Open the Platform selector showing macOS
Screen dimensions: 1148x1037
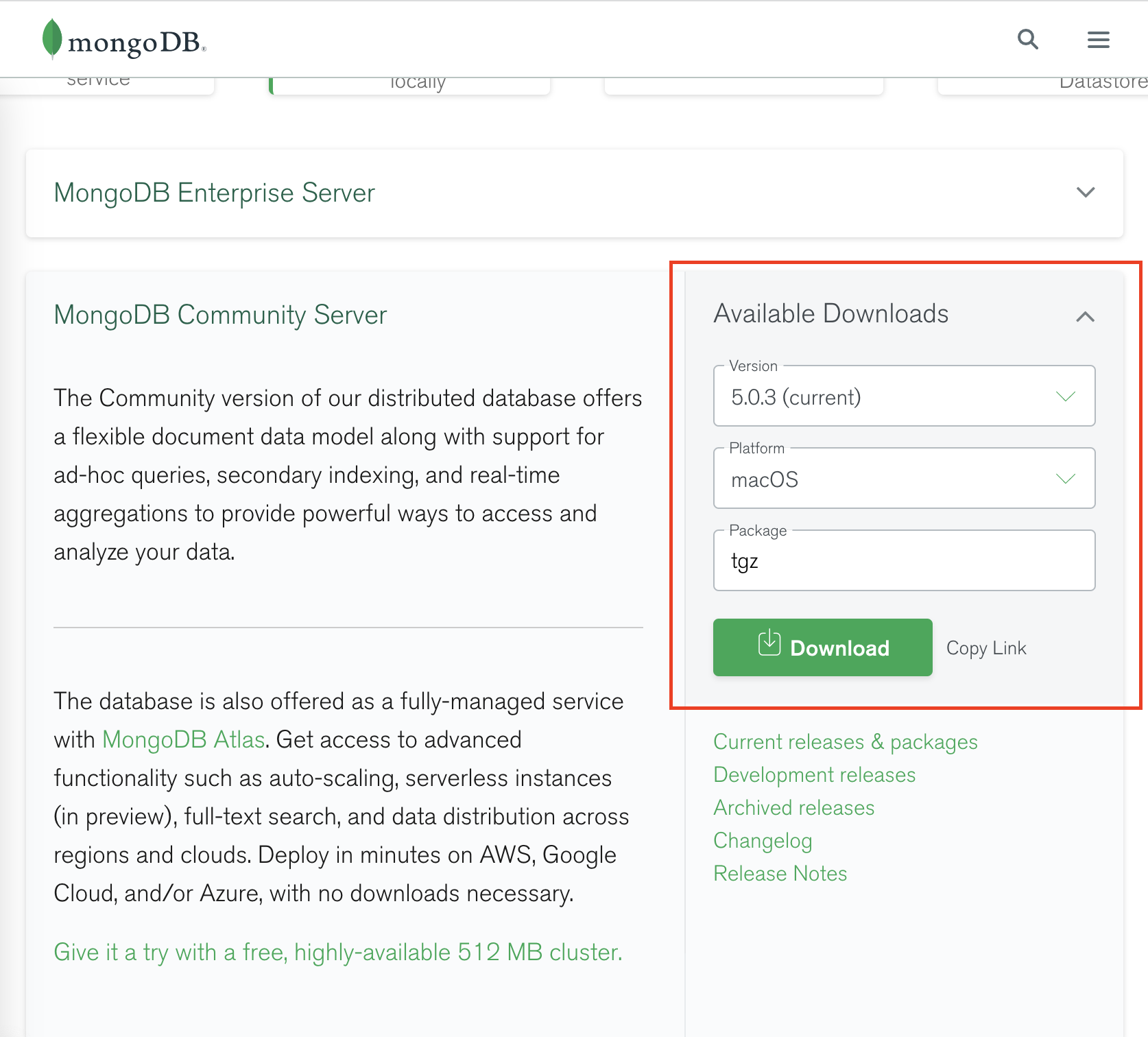[904, 479]
